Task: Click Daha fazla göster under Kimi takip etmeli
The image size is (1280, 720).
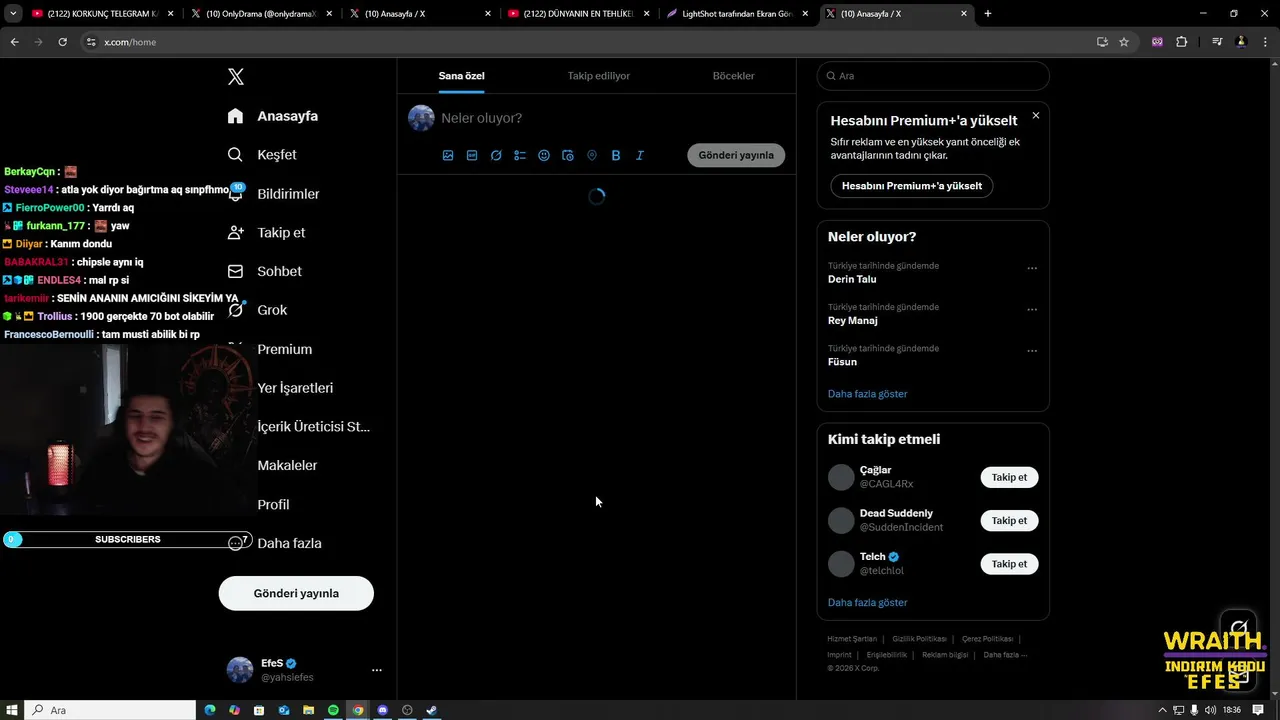Action: click(x=867, y=603)
